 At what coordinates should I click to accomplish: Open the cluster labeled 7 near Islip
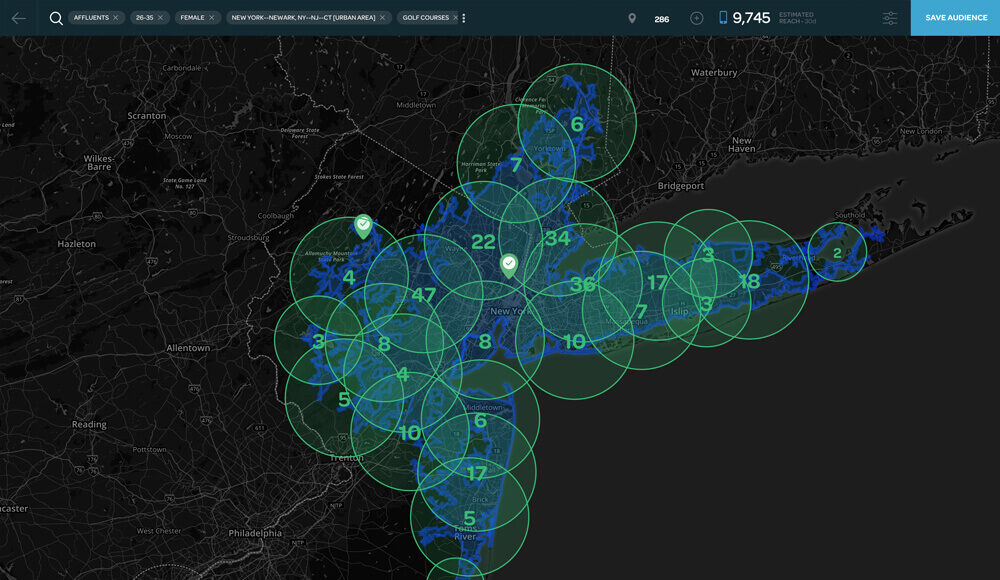point(642,311)
